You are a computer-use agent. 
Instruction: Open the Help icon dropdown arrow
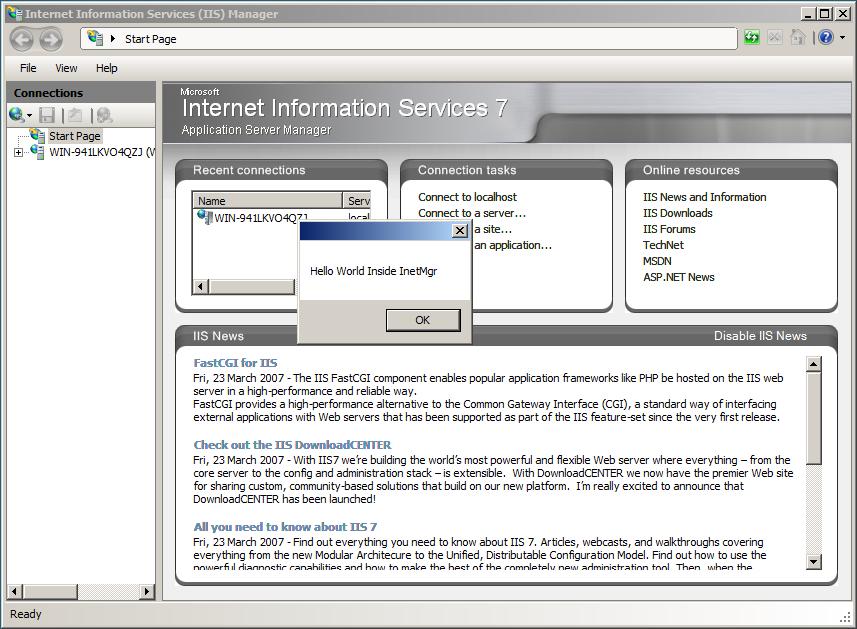[x=843, y=37]
